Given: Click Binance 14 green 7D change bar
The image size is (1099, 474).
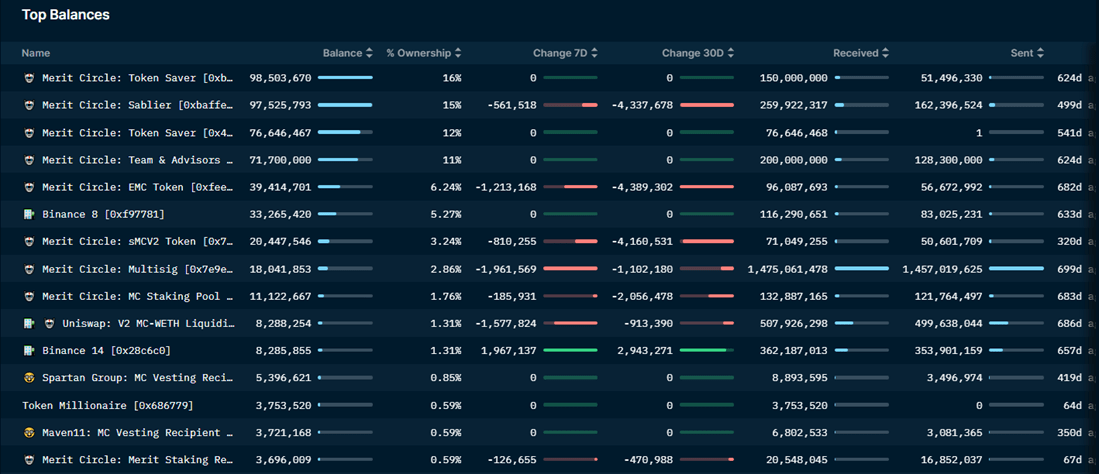Looking at the screenshot, I should (570, 350).
